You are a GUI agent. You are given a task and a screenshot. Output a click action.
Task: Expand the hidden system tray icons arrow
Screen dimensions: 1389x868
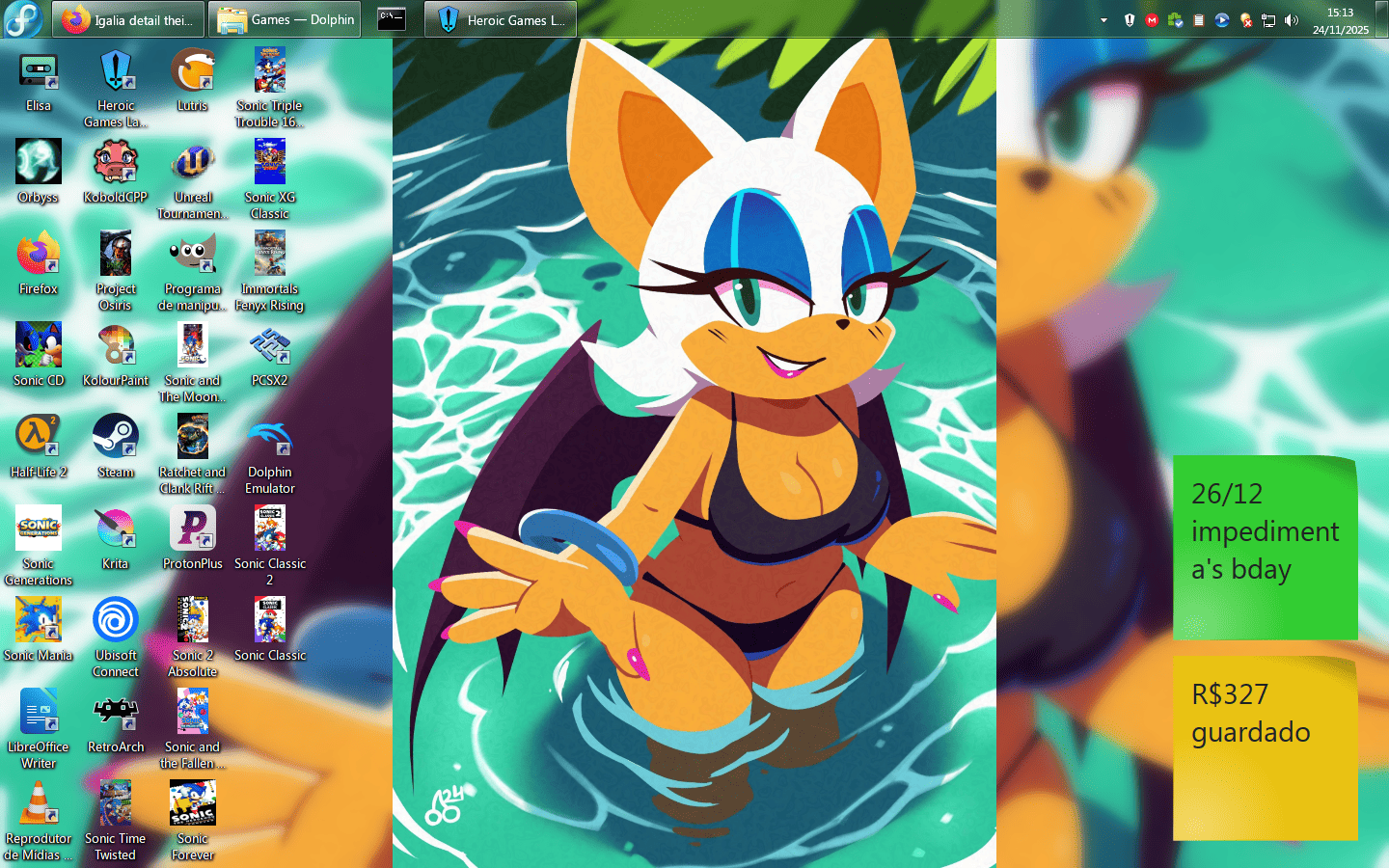pos(1103,20)
